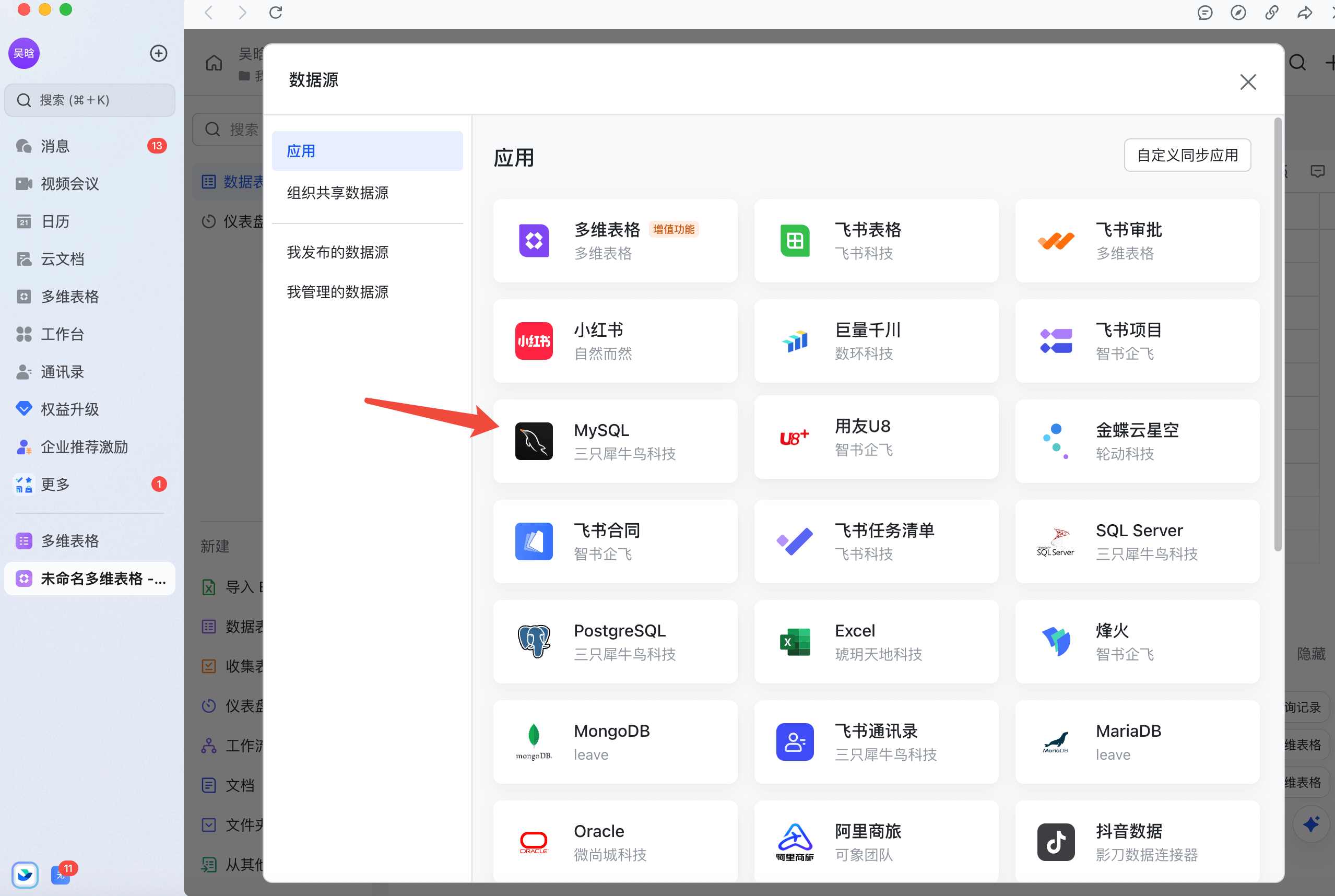Open 通讯录 in the sidebar

click(90, 372)
